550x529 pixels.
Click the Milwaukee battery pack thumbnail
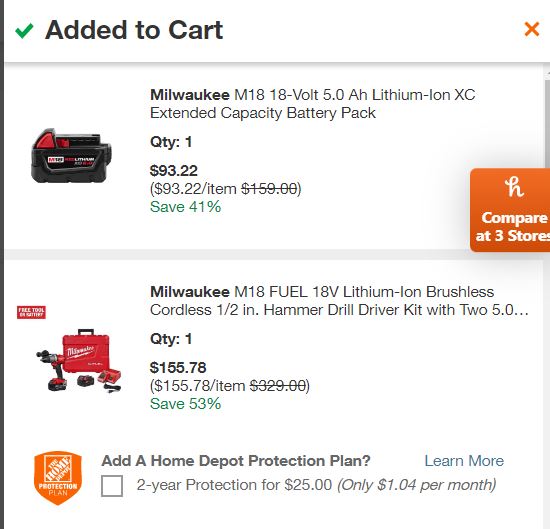point(71,155)
